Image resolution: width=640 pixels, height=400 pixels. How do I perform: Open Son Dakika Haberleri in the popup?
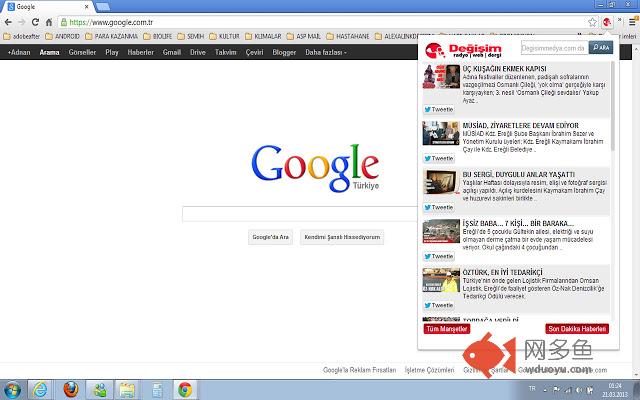click(x=576, y=328)
